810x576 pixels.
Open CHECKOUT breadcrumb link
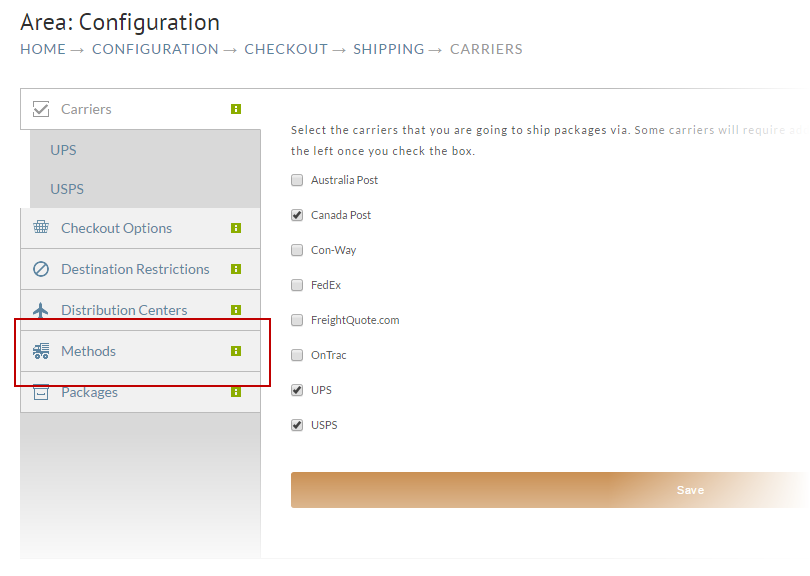coord(286,49)
